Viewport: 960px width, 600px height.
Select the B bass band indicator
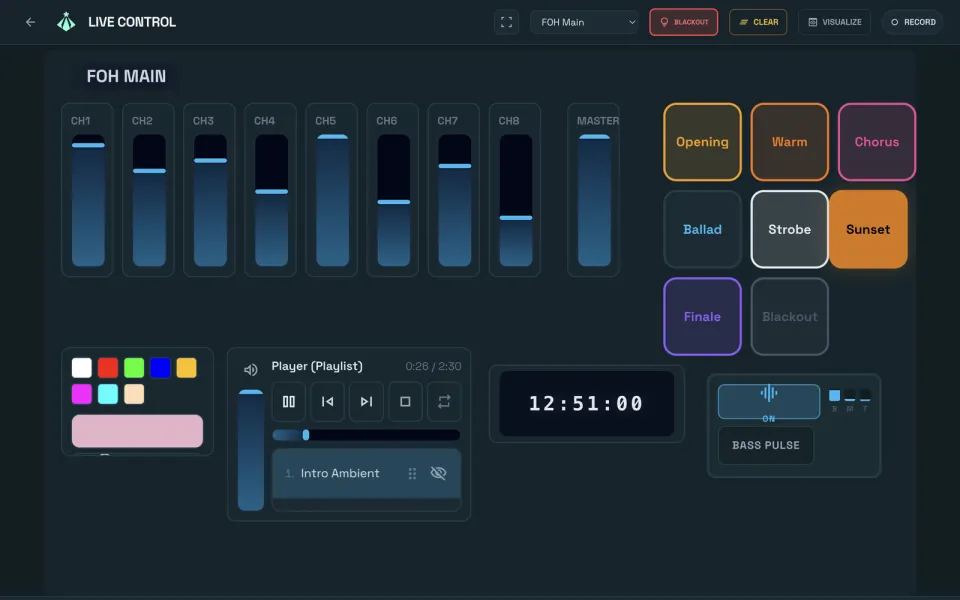[x=834, y=396]
